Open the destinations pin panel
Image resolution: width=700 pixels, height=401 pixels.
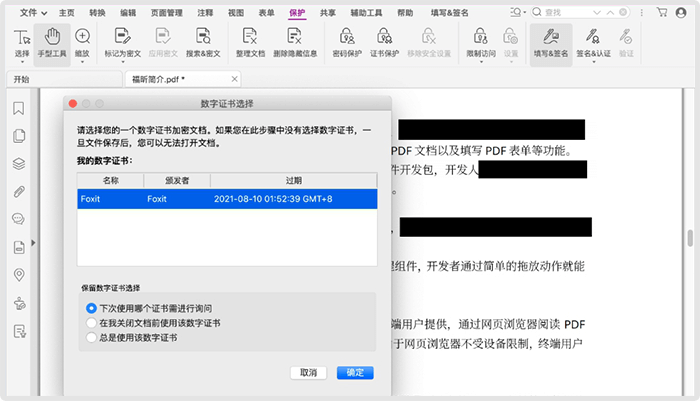tap(19, 275)
